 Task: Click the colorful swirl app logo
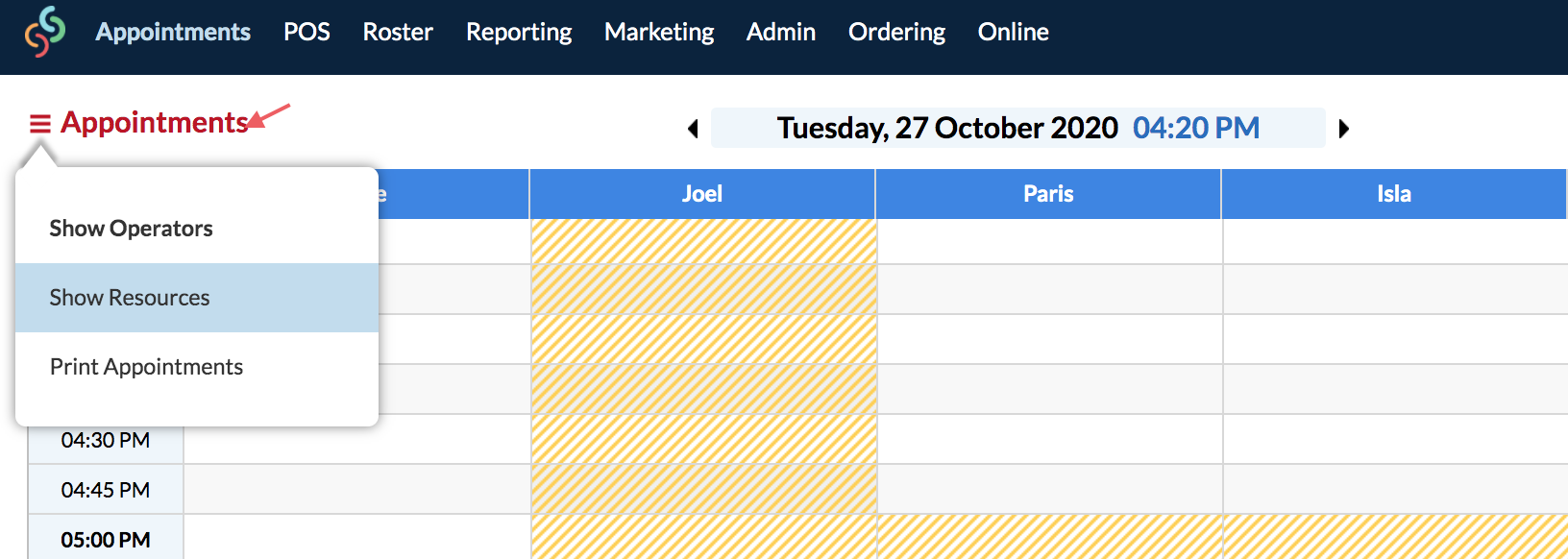click(44, 32)
